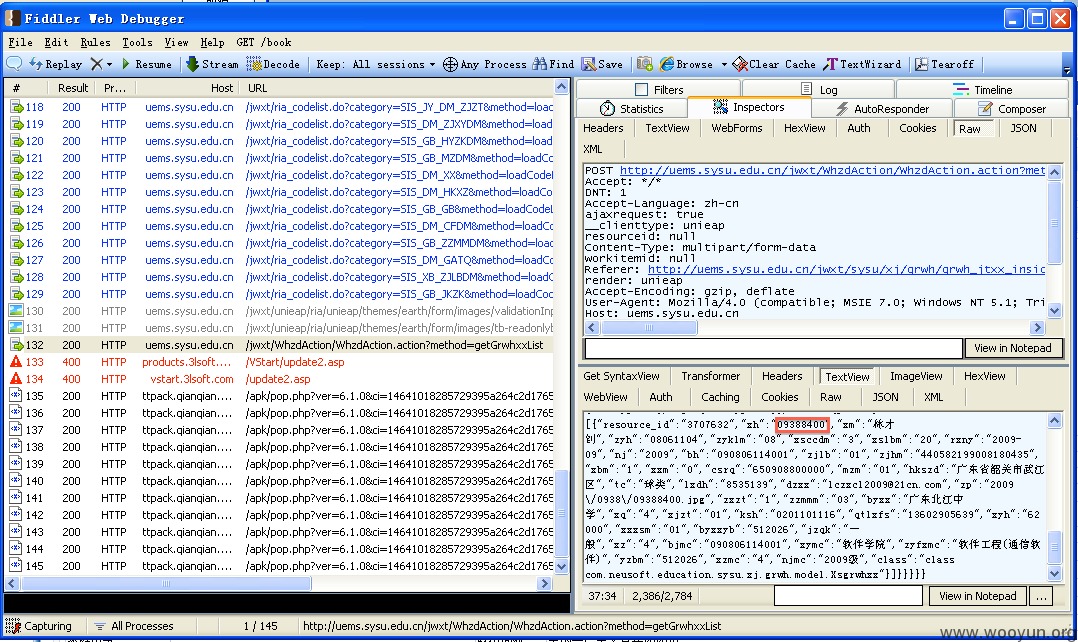Select session 132 getGrwhxxList row
Screen dimensions: 1078x642
pyautogui.click(x=280, y=345)
